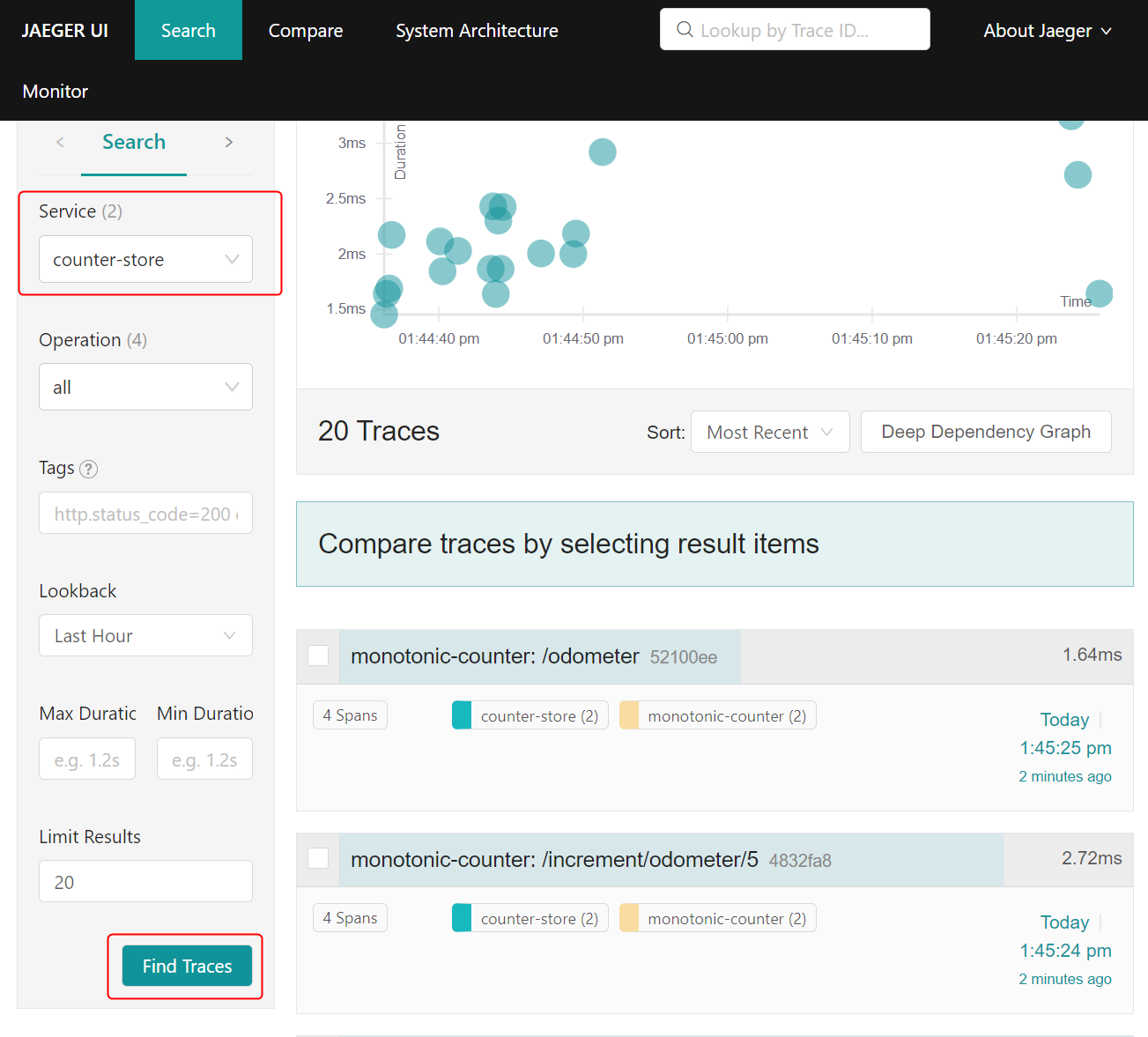This screenshot has width=1148, height=1037.
Task: Click the 1:45:25 pm timestamp
Action: tap(1065, 748)
